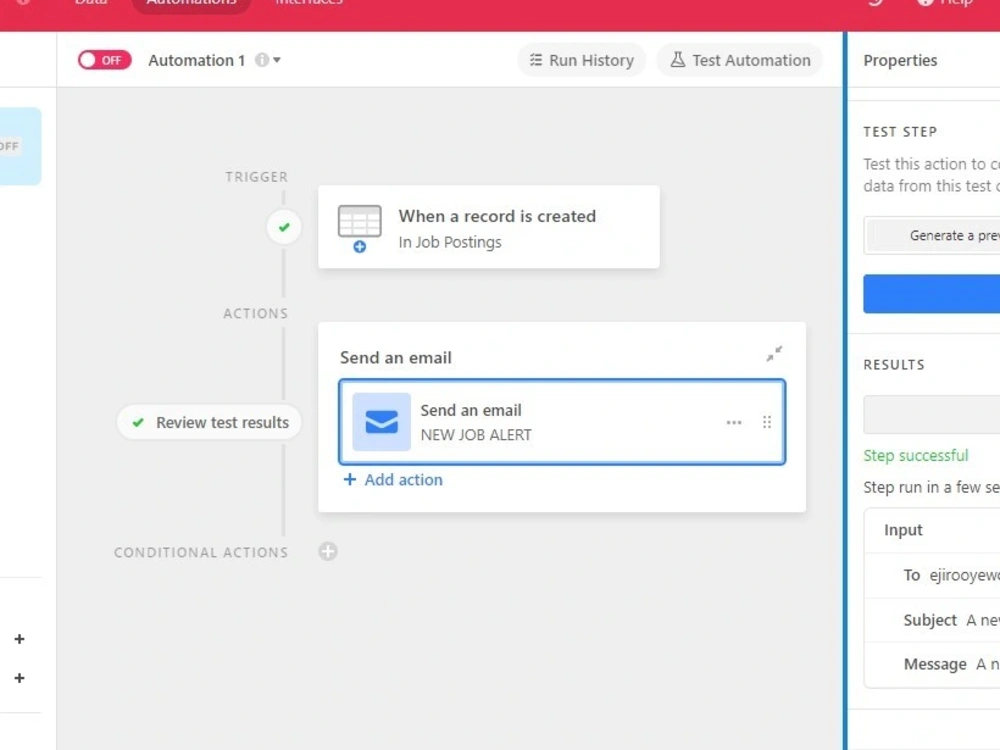The image size is (1000, 750).
Task: Click the envelope icon in Send an email action
Action: tap(381, 422)
